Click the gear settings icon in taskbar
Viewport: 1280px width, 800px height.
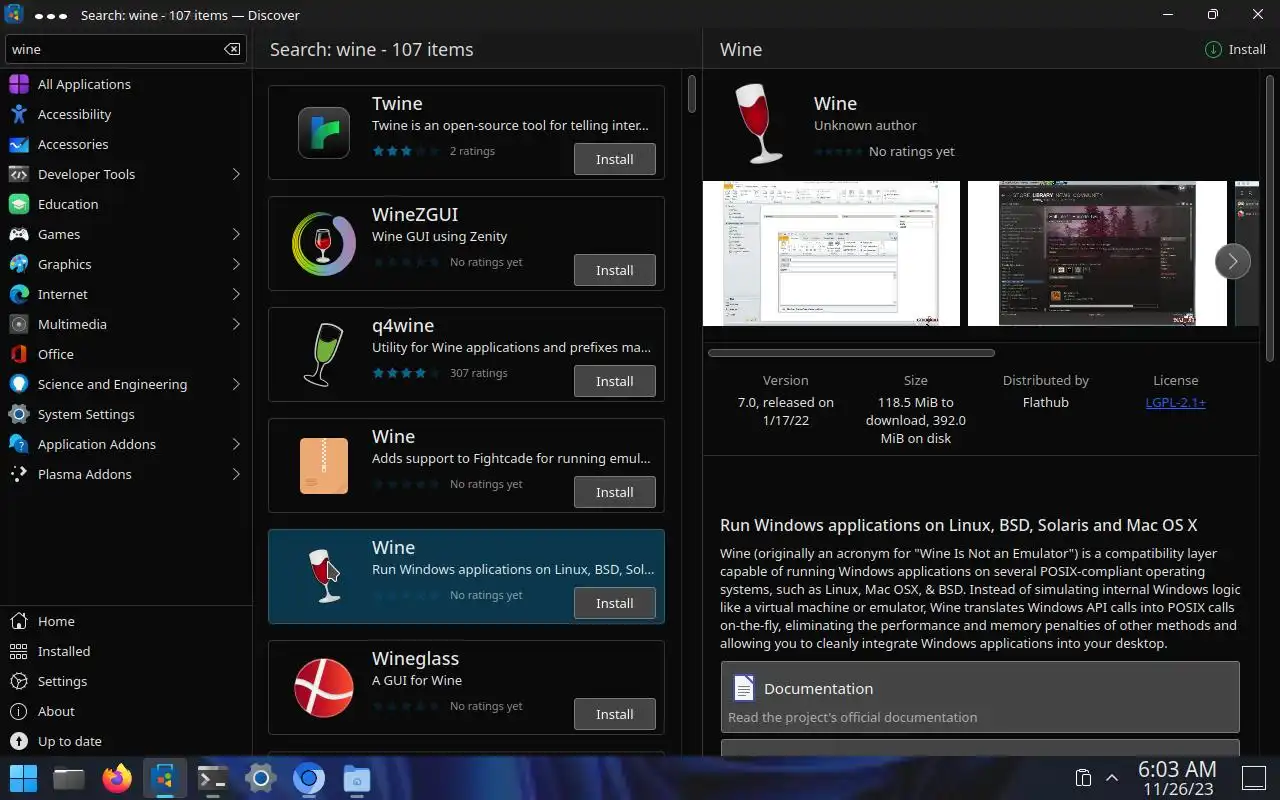tap(261, 778)
